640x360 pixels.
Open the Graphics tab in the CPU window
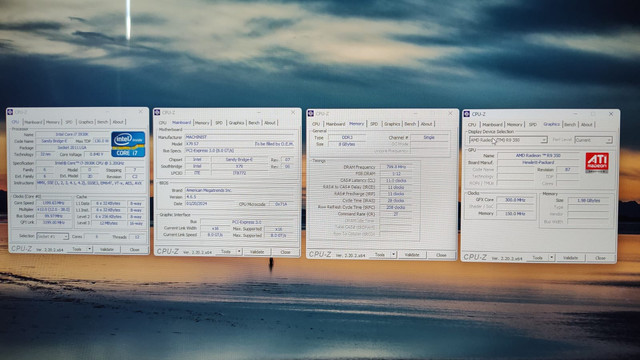(86, 122)
